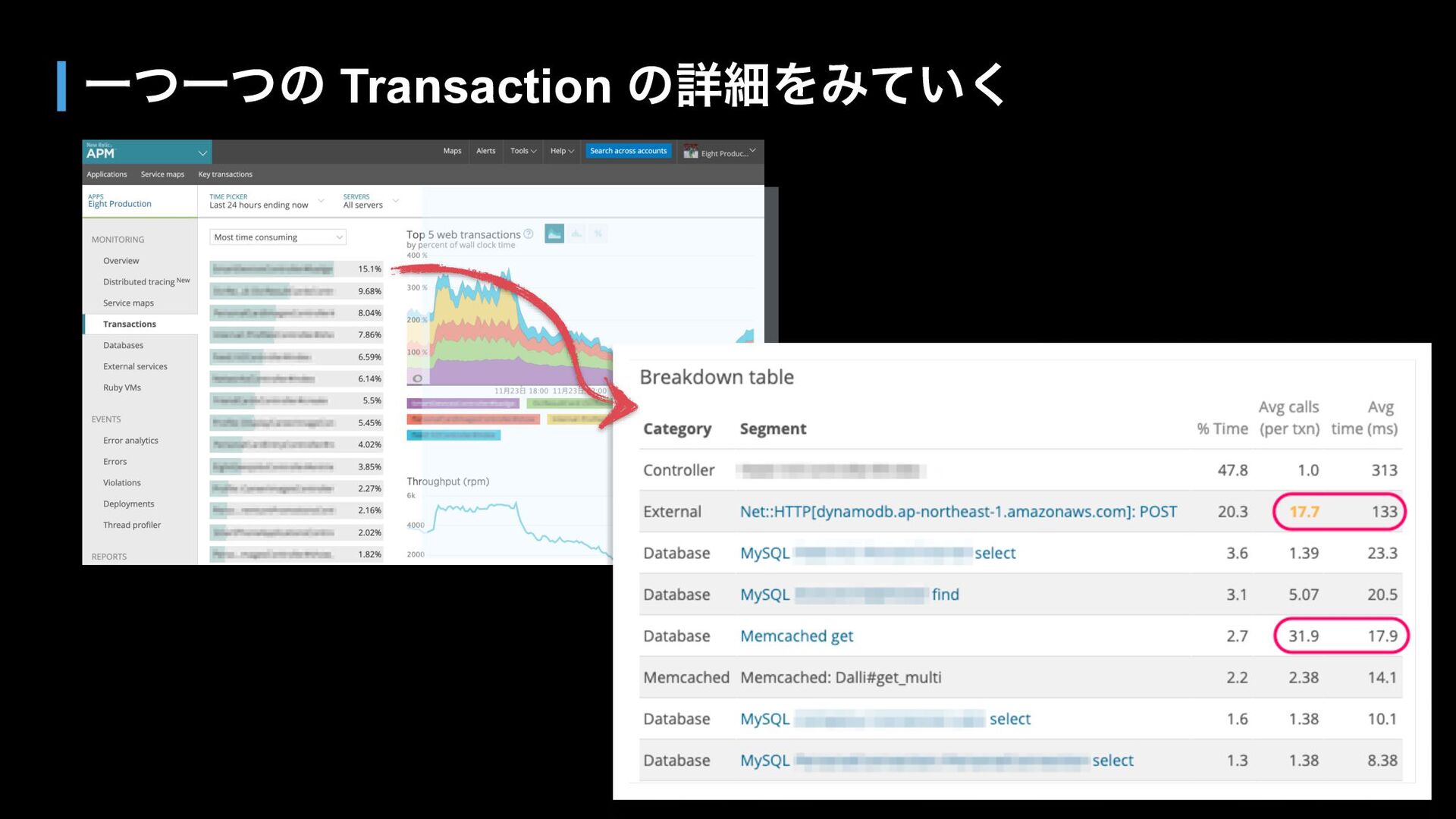Screen dimensions: 1456x819
Task: Select Ruby VMs in the sidebar
Action: click(x=122, y=388)
